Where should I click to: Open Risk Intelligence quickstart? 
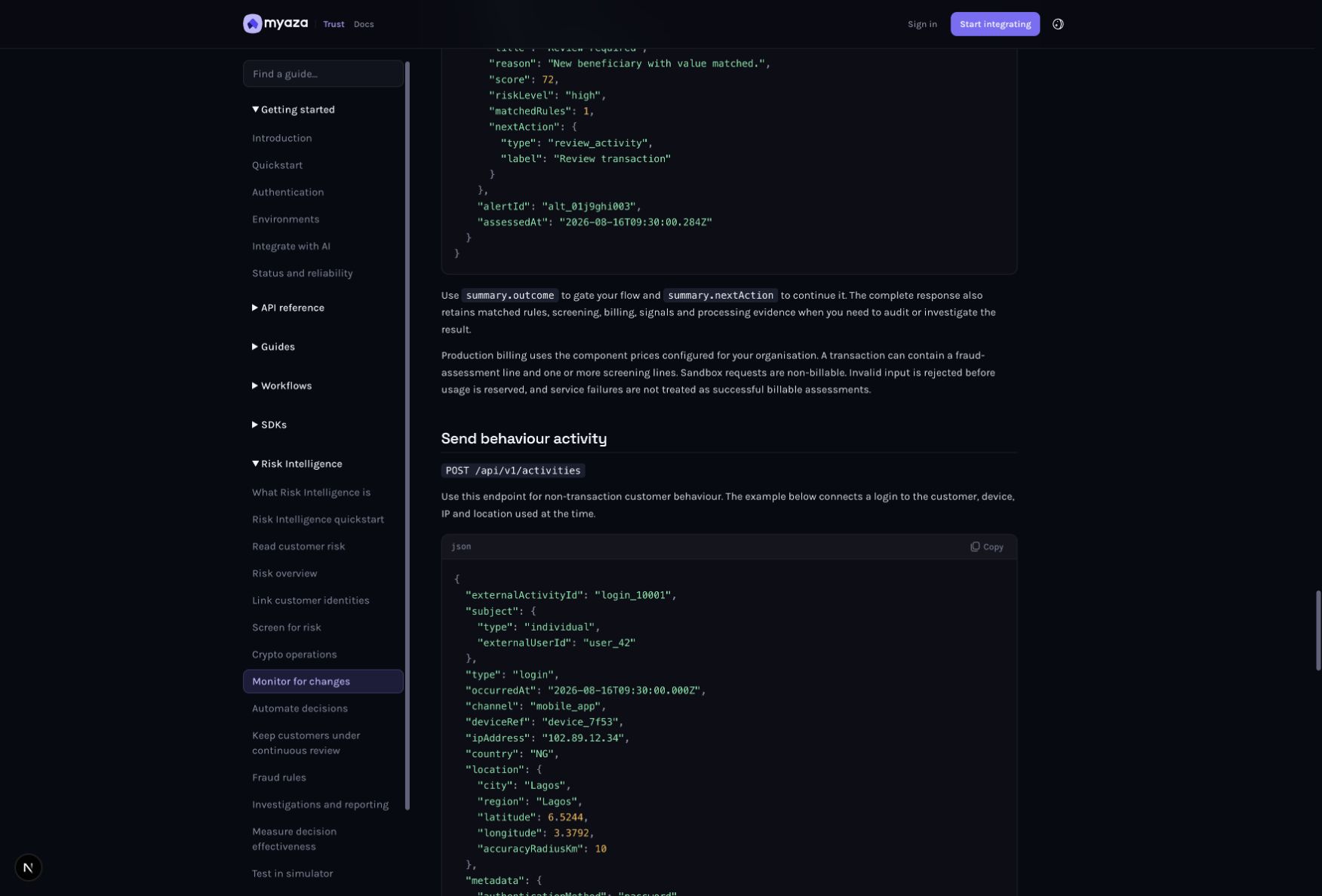point(318,520)
